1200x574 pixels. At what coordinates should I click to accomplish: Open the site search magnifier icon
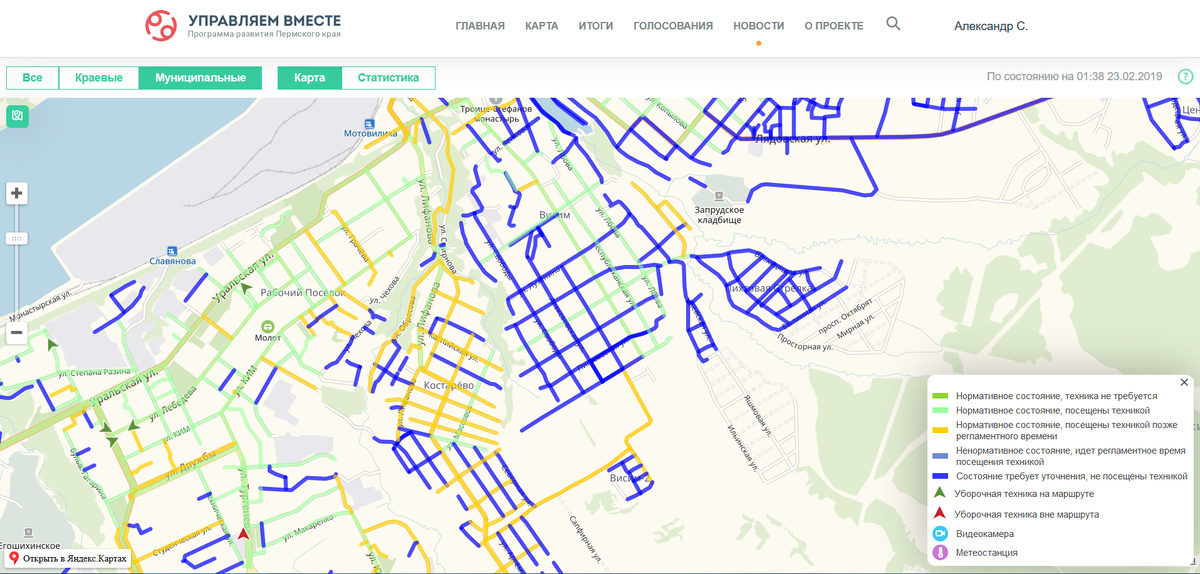click(x=894, y=24)
